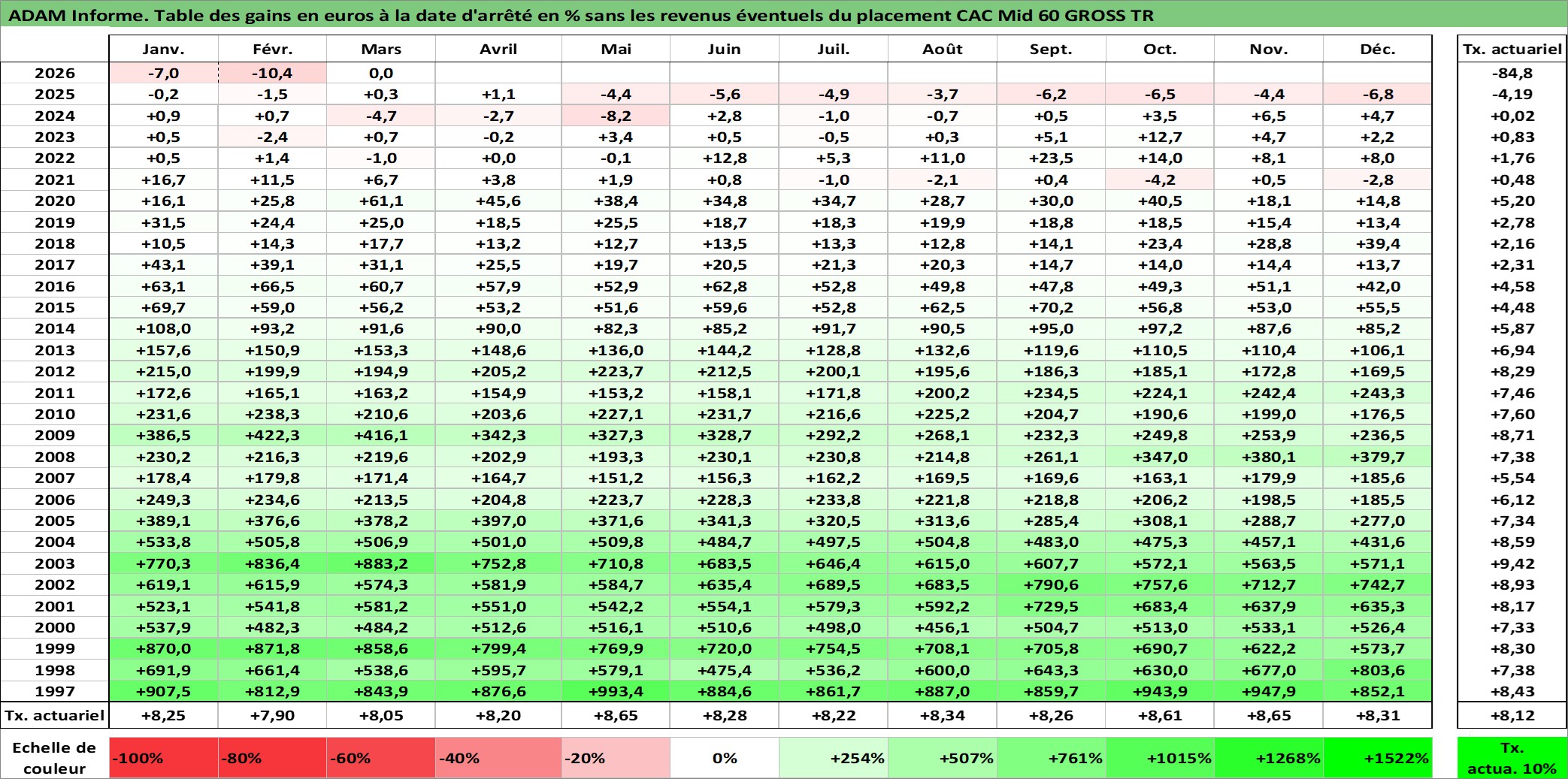Select the '+422,3' cell for Févr. 2009
1568x779 pixels.
272,435
